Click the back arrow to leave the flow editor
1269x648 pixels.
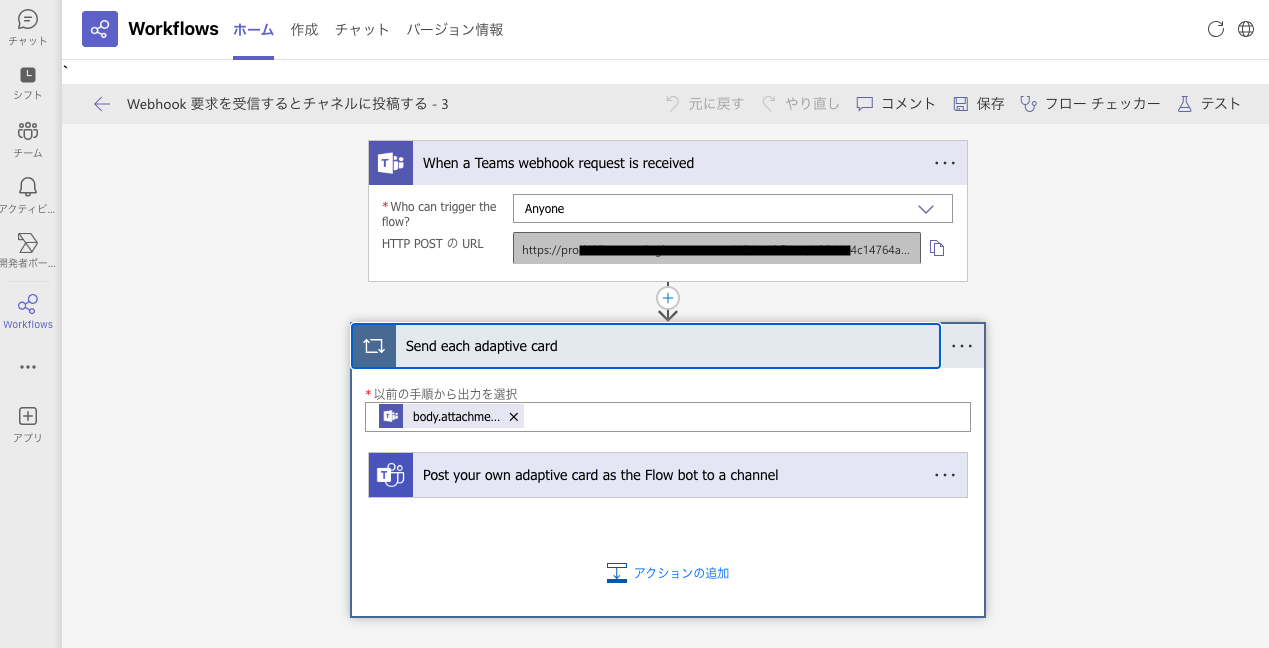(101, 103)
